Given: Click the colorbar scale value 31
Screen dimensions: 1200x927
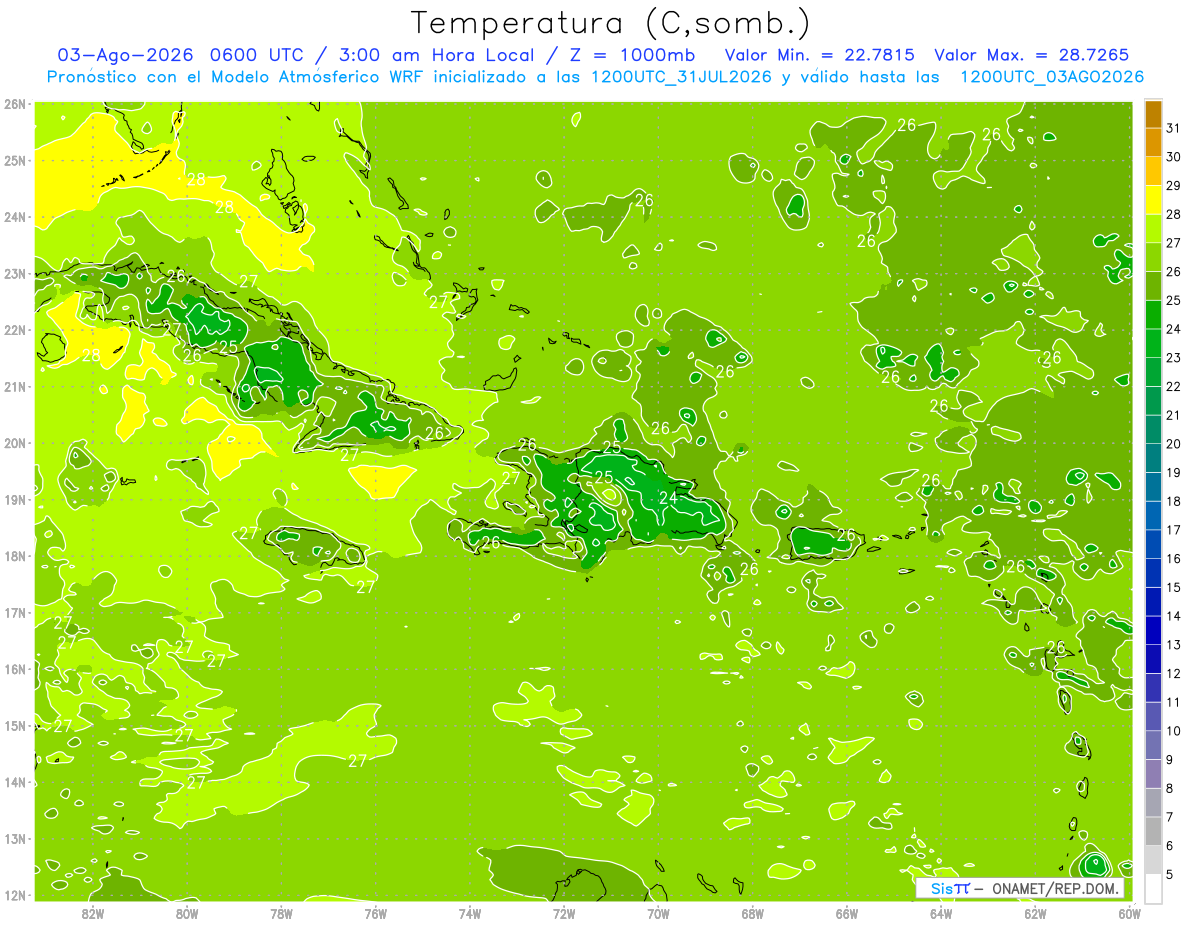Looking at the screenshot, I should point(1174,129).
